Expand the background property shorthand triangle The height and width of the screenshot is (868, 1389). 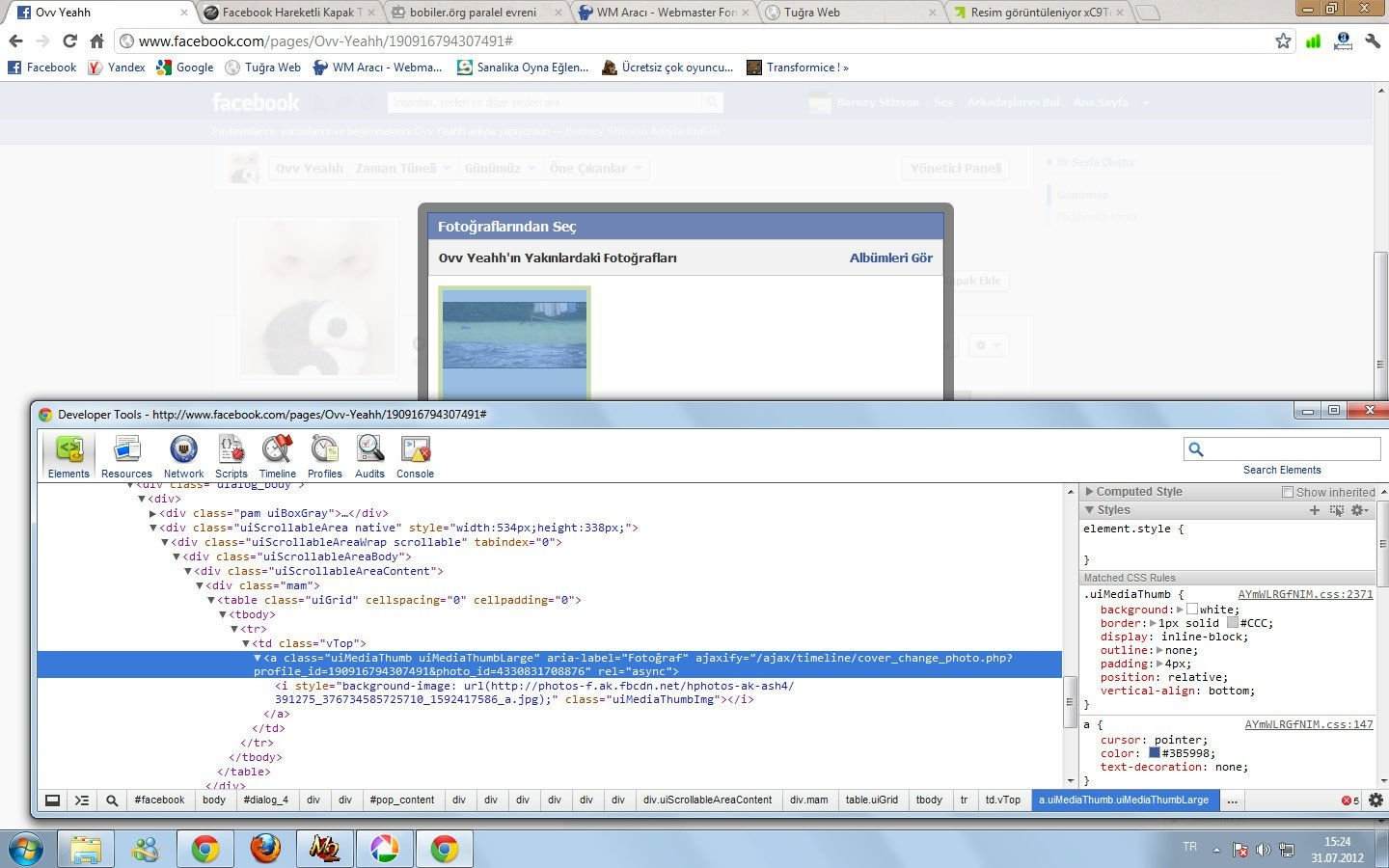click(1180, 610)
